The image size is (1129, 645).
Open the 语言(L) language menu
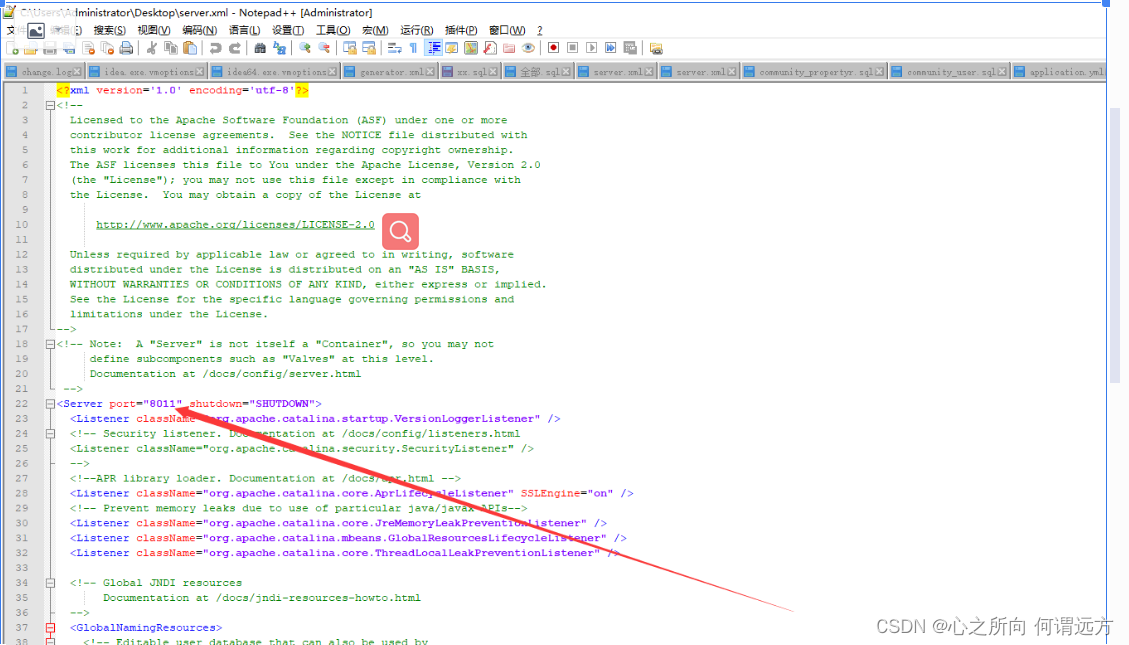pos(244,30)
